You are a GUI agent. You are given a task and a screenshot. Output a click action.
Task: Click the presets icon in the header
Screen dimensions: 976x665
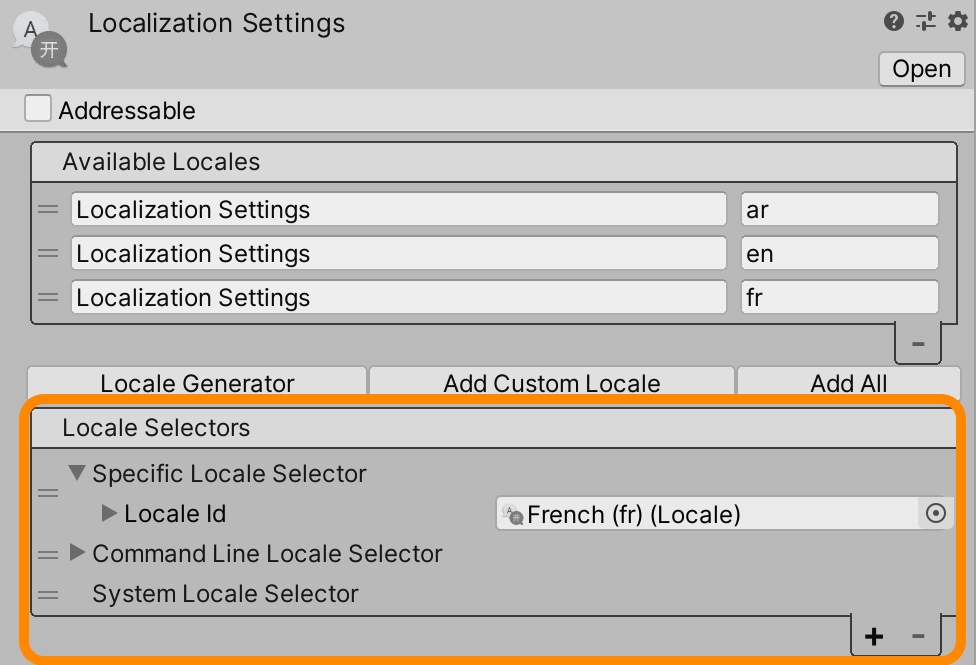tap(923, 21)
